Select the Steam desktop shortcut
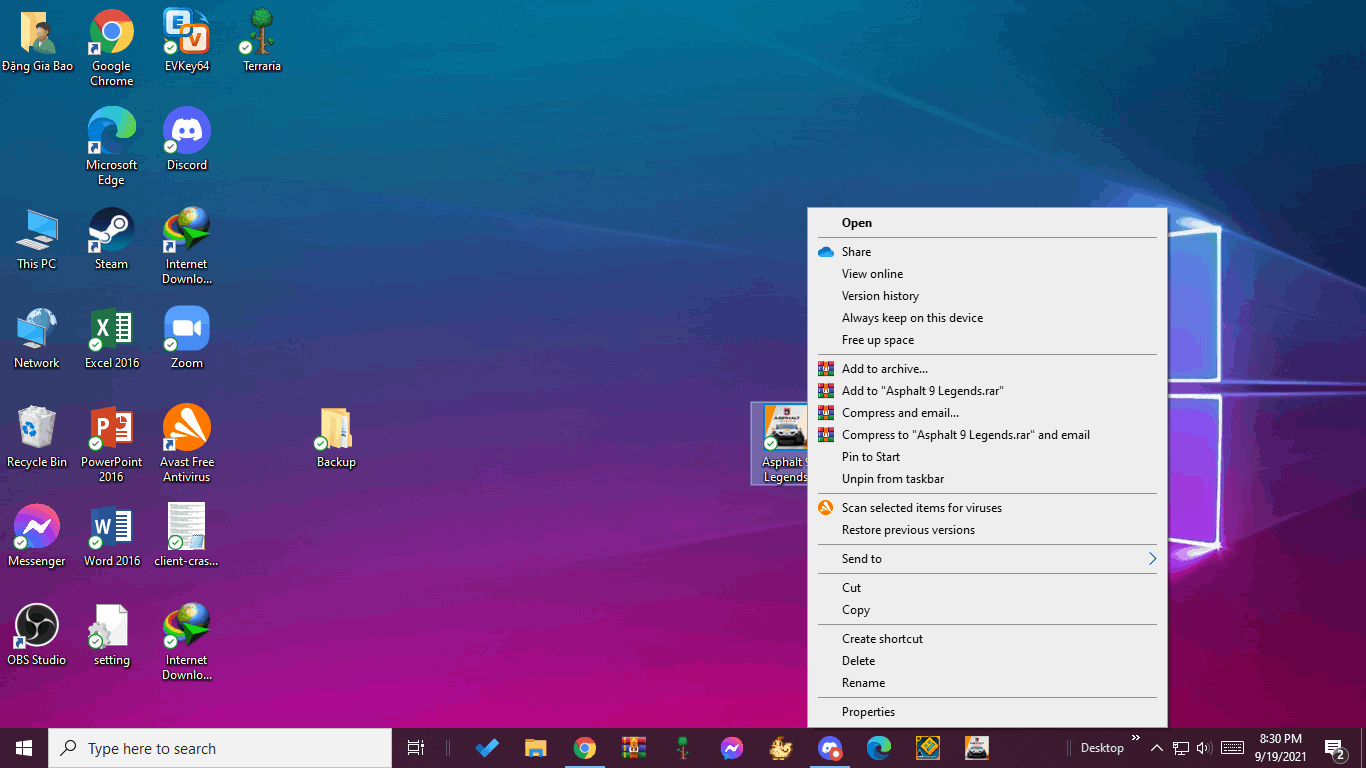The height and width of the screenshot is (768, 1366). coord(112,239)
